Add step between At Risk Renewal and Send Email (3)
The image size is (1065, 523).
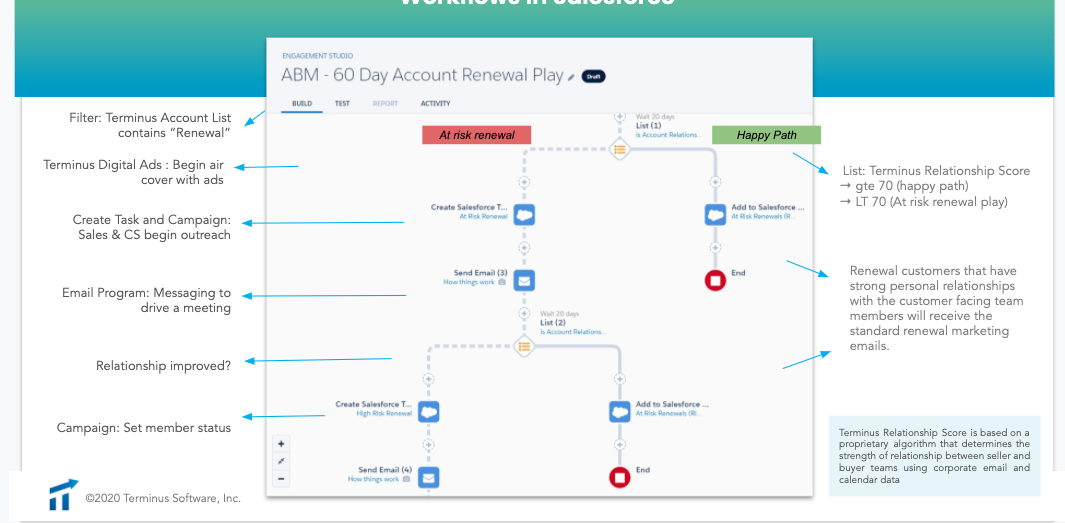[524, 247]
